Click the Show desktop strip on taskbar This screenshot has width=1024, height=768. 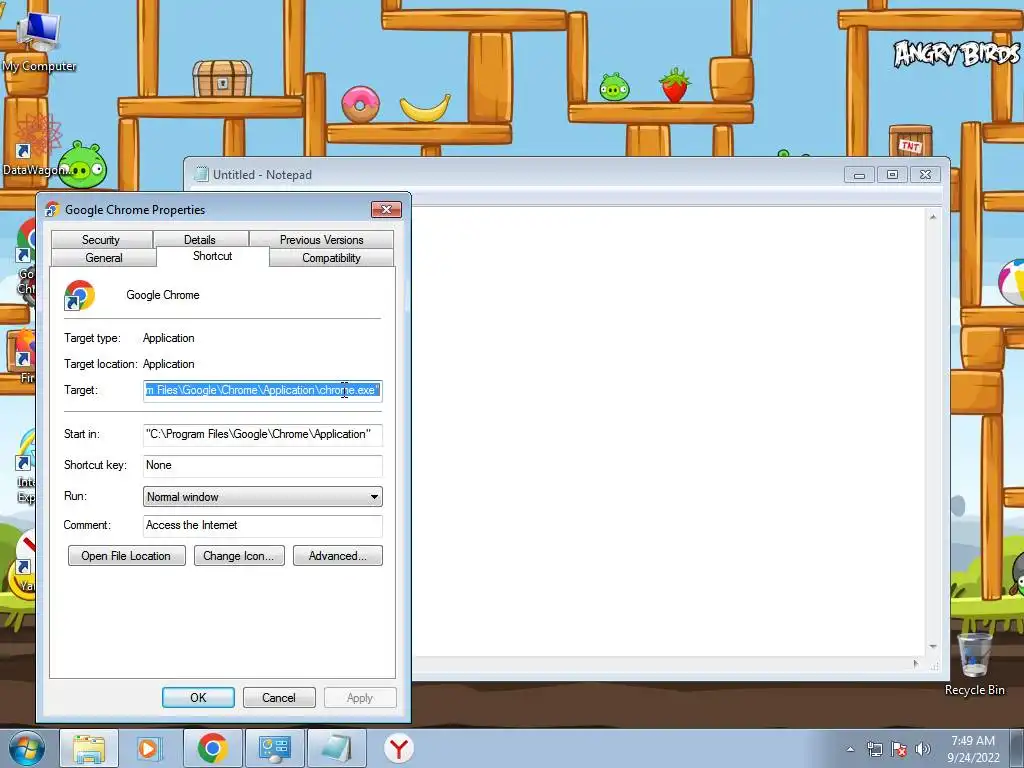pyautogui.click(x=1017, y=748)
